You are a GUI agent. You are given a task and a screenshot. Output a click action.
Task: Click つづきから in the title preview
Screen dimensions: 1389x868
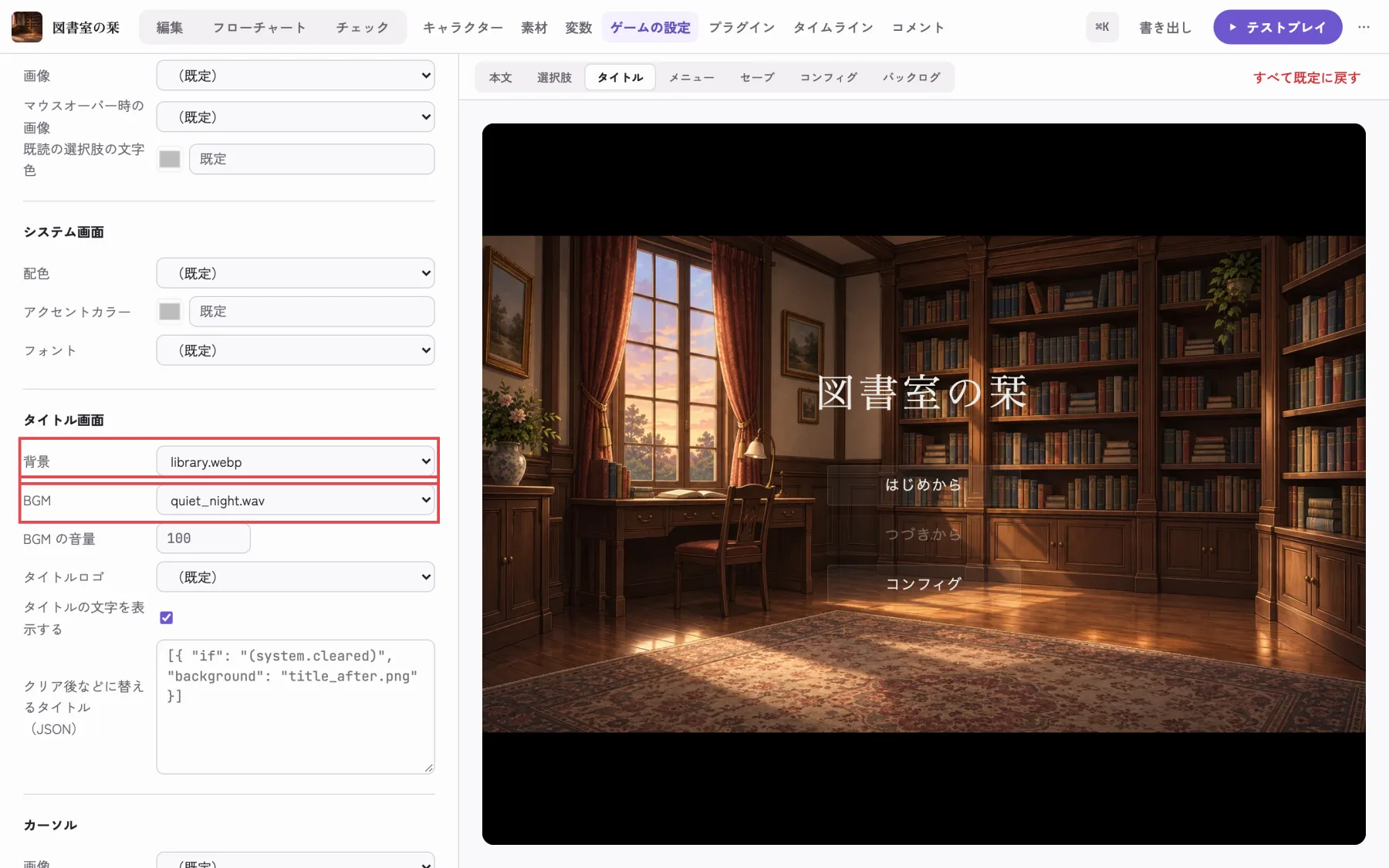924,535
